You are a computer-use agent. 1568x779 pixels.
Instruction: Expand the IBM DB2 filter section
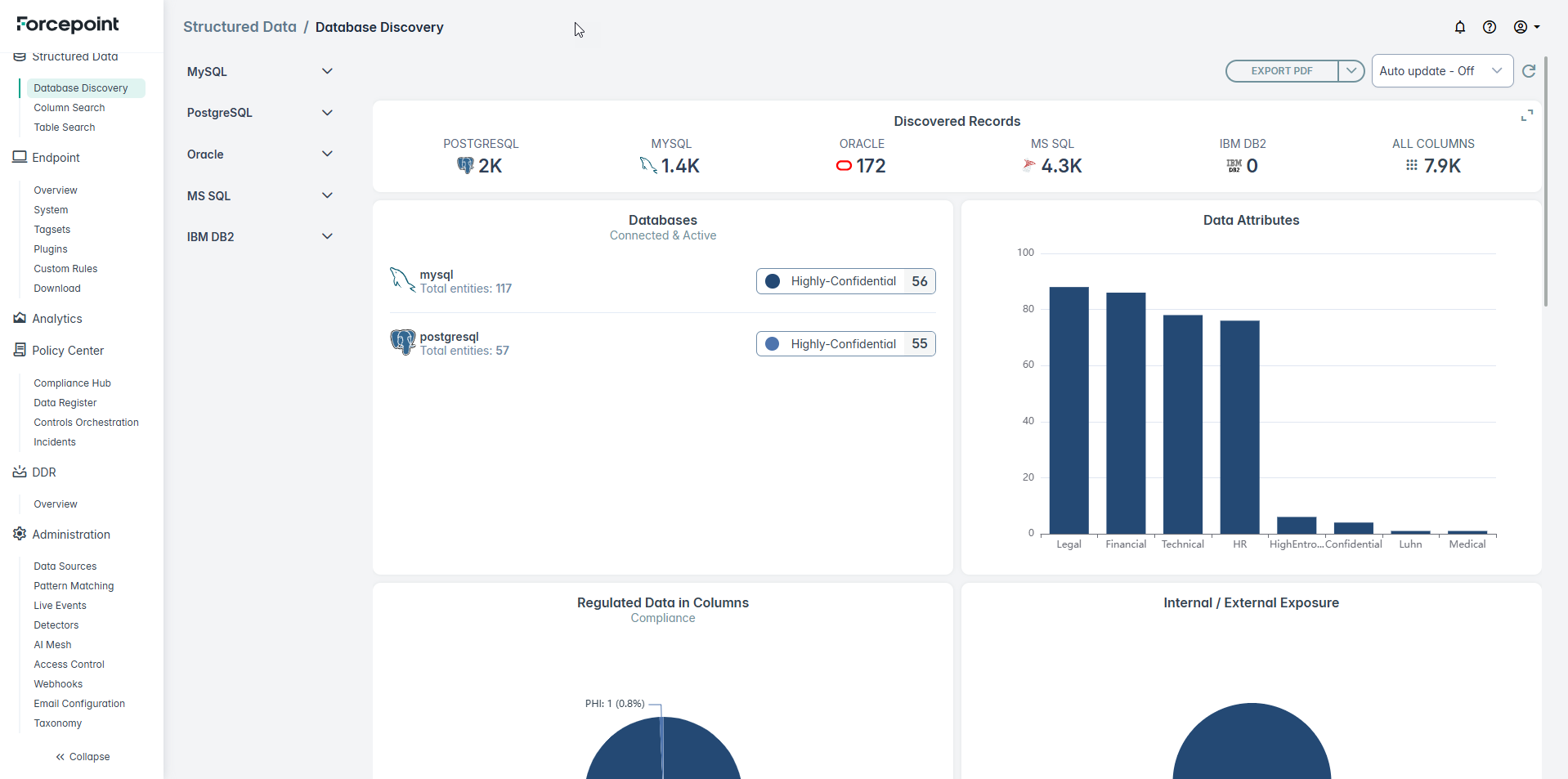327,236
